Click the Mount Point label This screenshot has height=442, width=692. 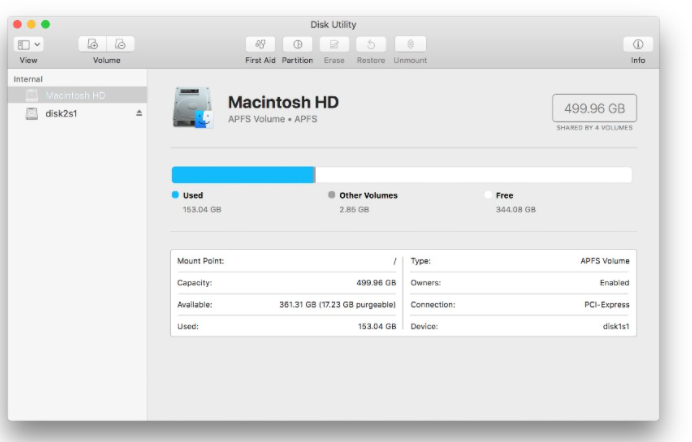click(x=201, y=261)
